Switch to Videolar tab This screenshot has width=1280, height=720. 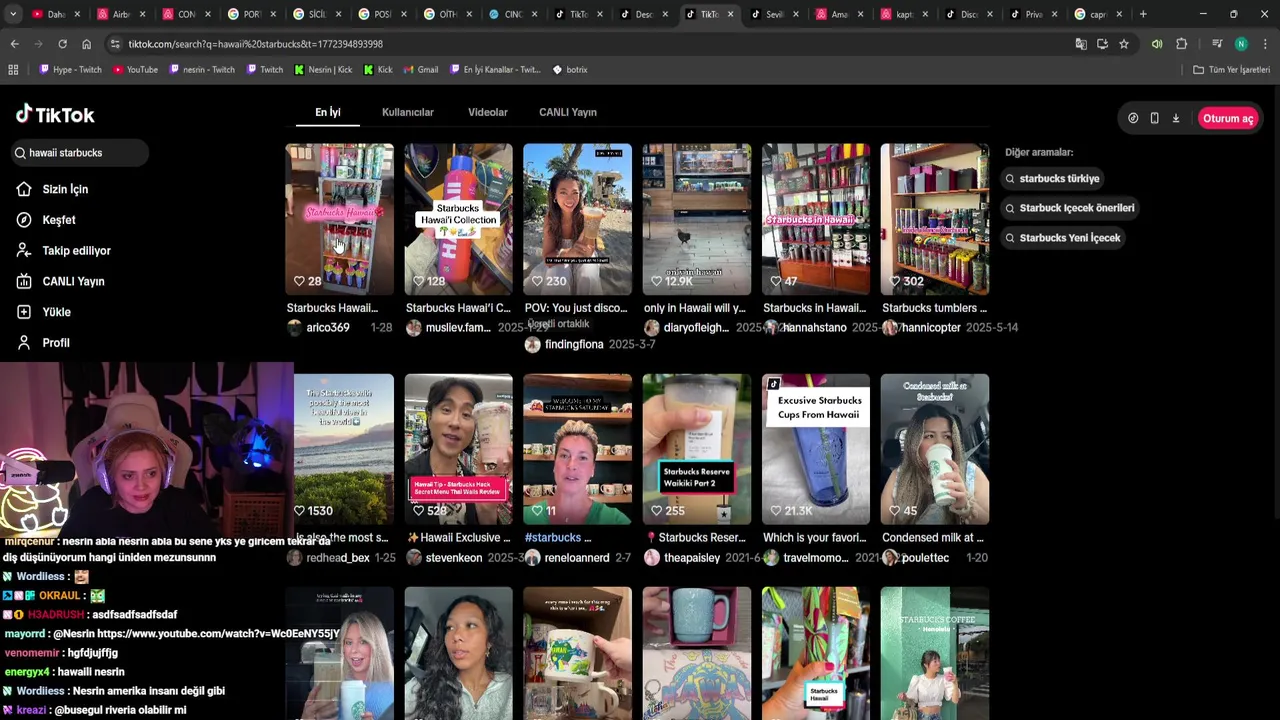click(x=488, y=112)
